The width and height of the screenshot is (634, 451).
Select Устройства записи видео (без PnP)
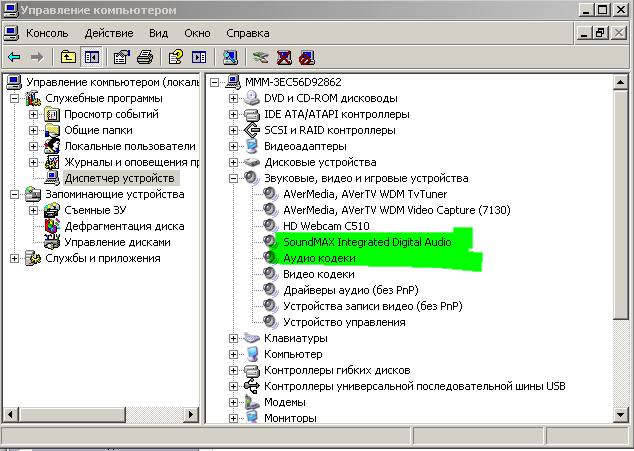point(373,306)
